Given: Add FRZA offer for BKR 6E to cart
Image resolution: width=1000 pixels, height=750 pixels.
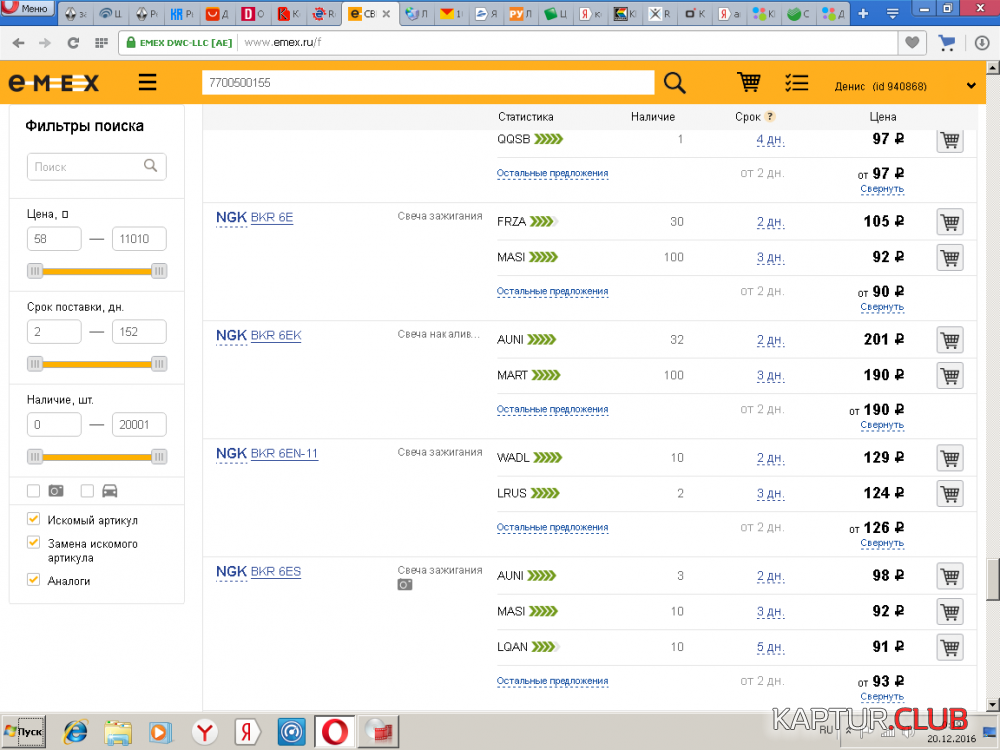Looking at the screenshot, I should point(950,222).
